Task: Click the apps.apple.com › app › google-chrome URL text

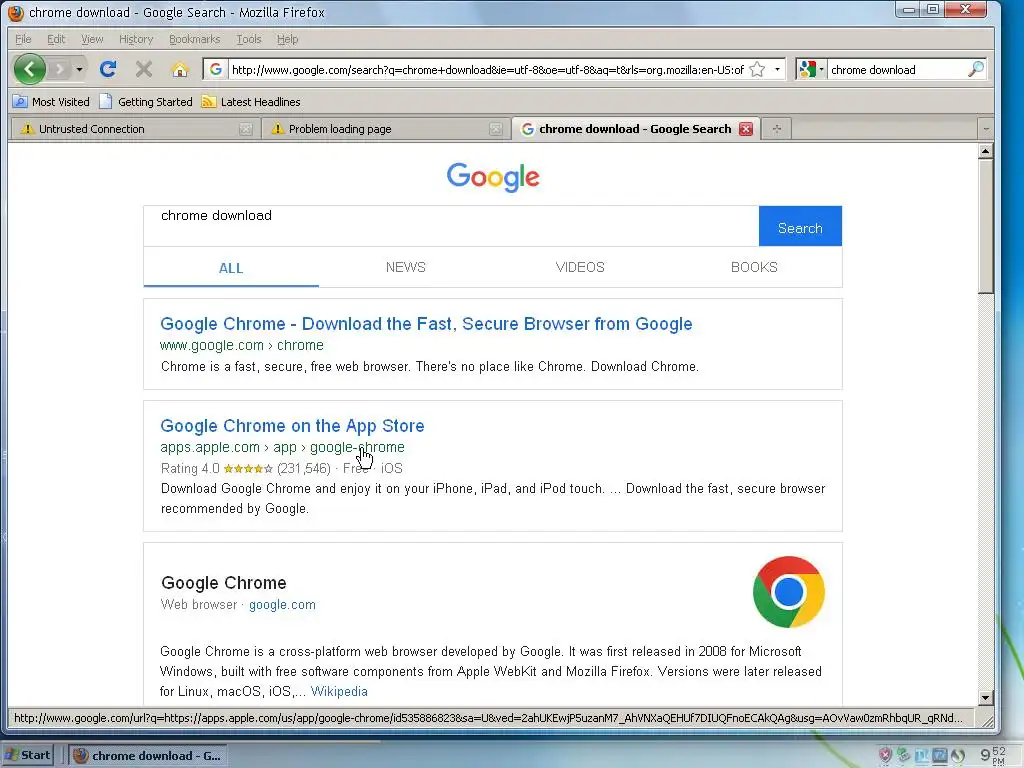Action: [x=283, y=447]
